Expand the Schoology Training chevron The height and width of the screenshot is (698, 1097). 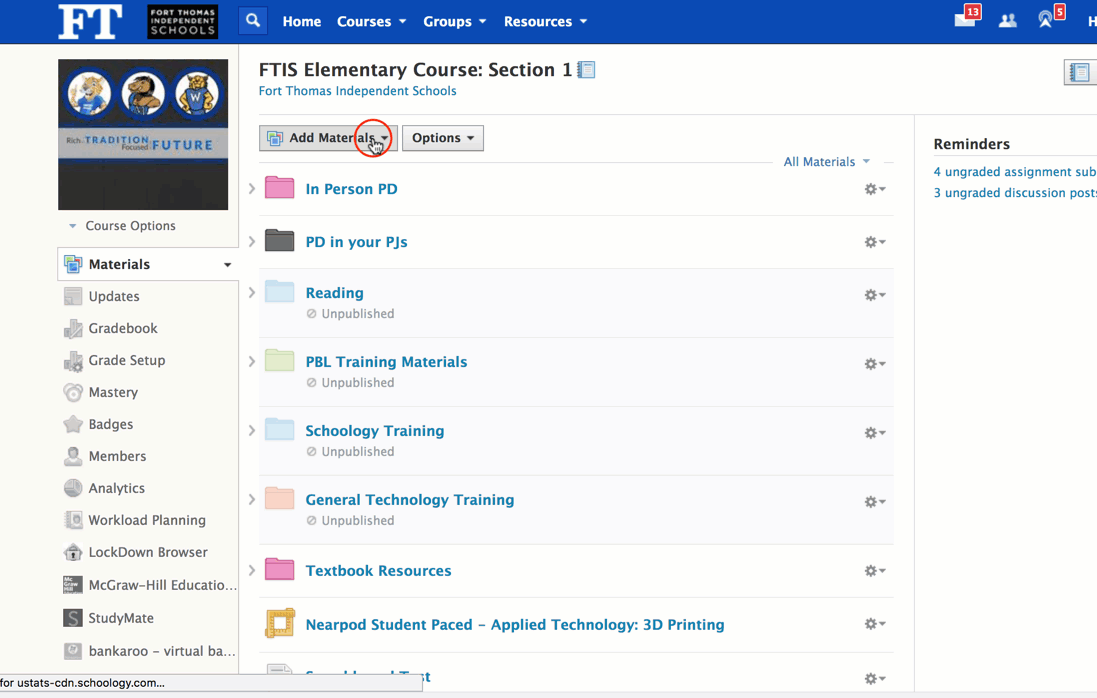(252, 430)
